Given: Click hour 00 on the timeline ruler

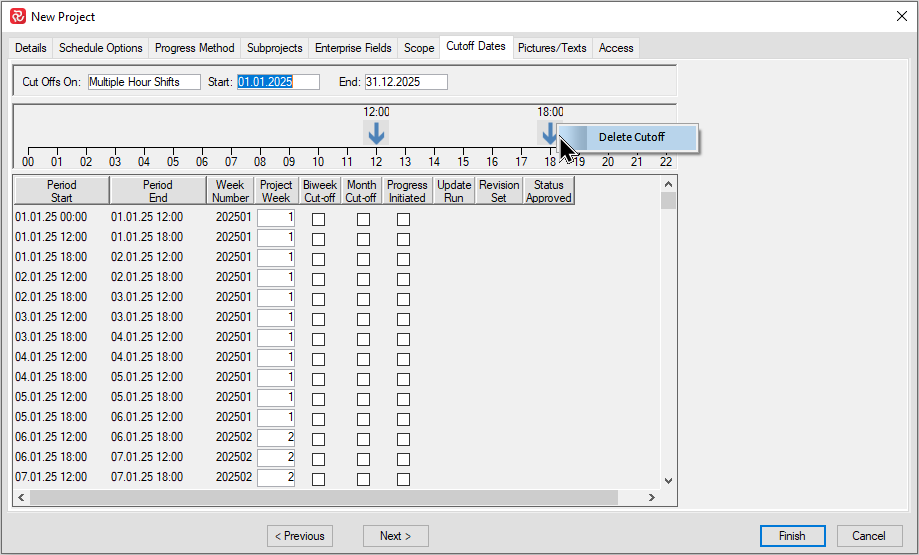Looking at the screenshot, I should (x=28, y=162).
